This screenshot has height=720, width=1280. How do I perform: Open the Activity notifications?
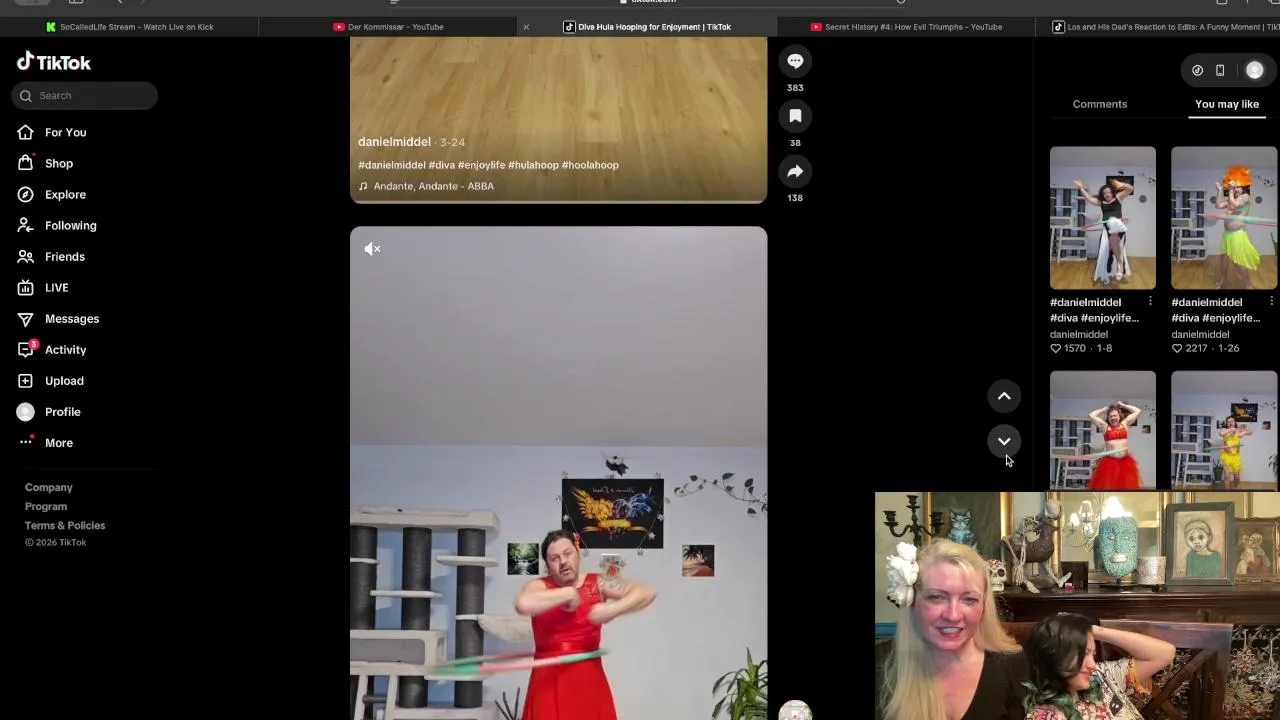tap(65, 349)
